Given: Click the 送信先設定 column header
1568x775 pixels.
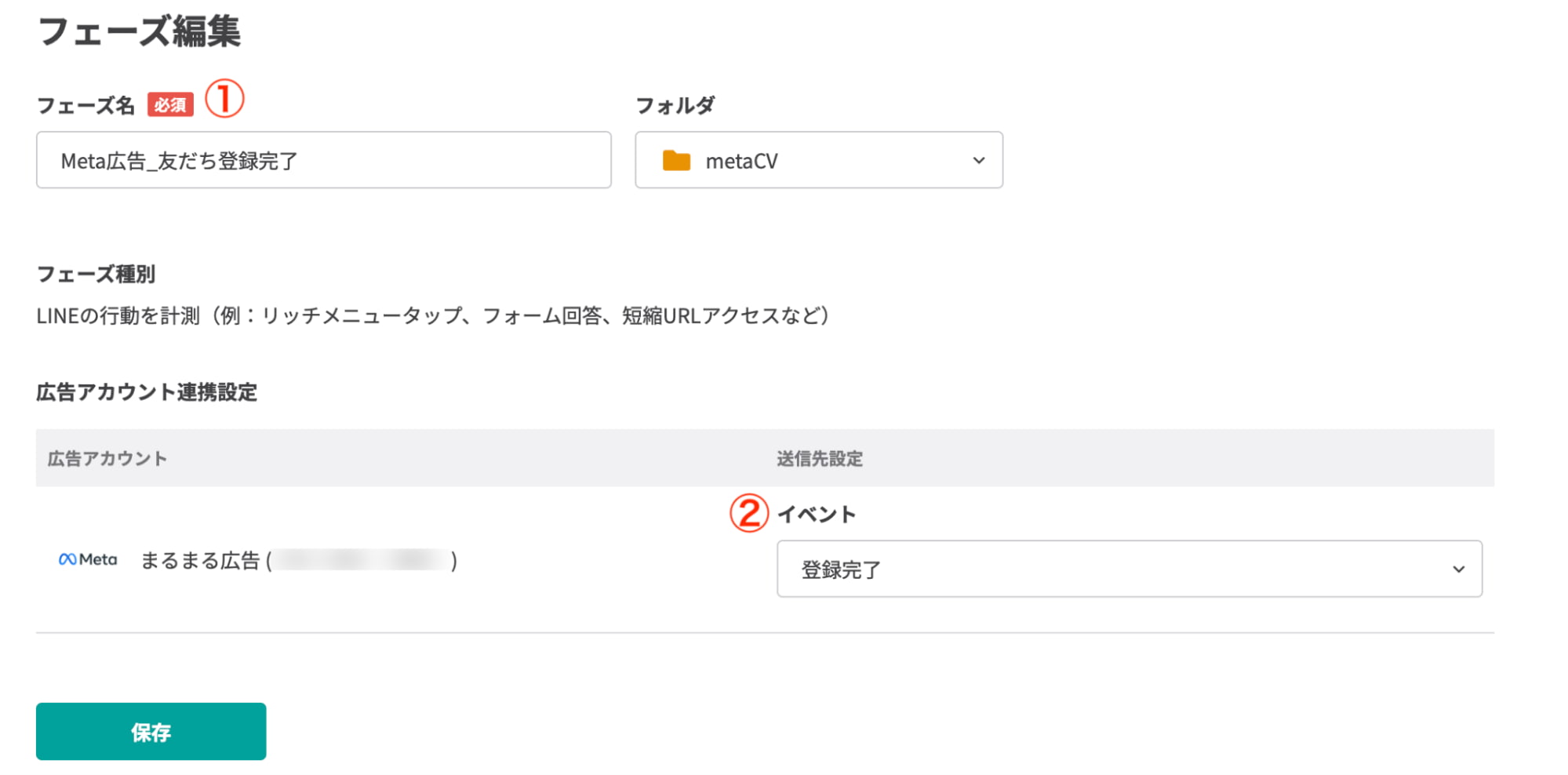Looking at the screenshot, I should (818, 457).
